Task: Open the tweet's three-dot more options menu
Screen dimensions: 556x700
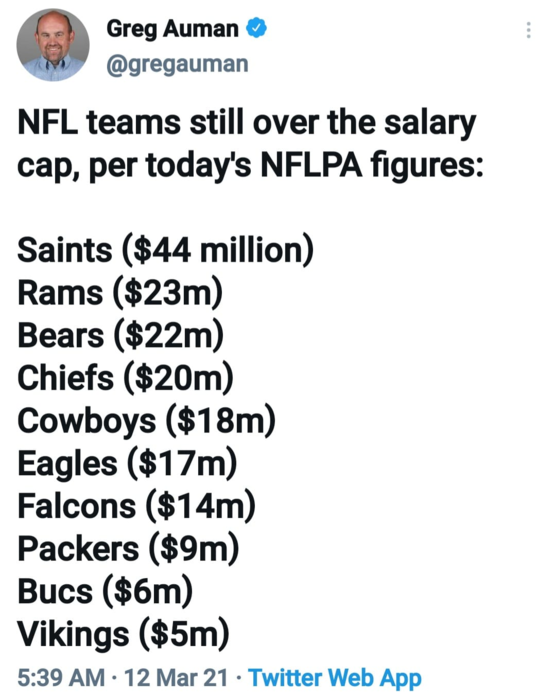Action: click(528, 30)
